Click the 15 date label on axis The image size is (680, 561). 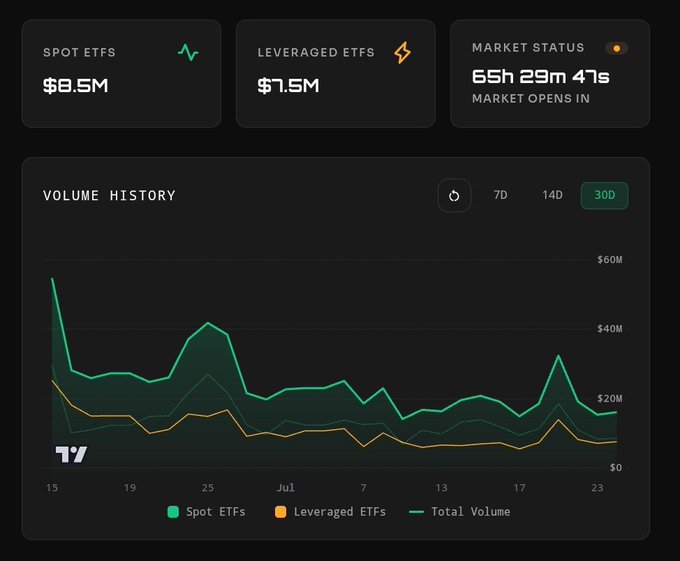click(x=52, y=488)
